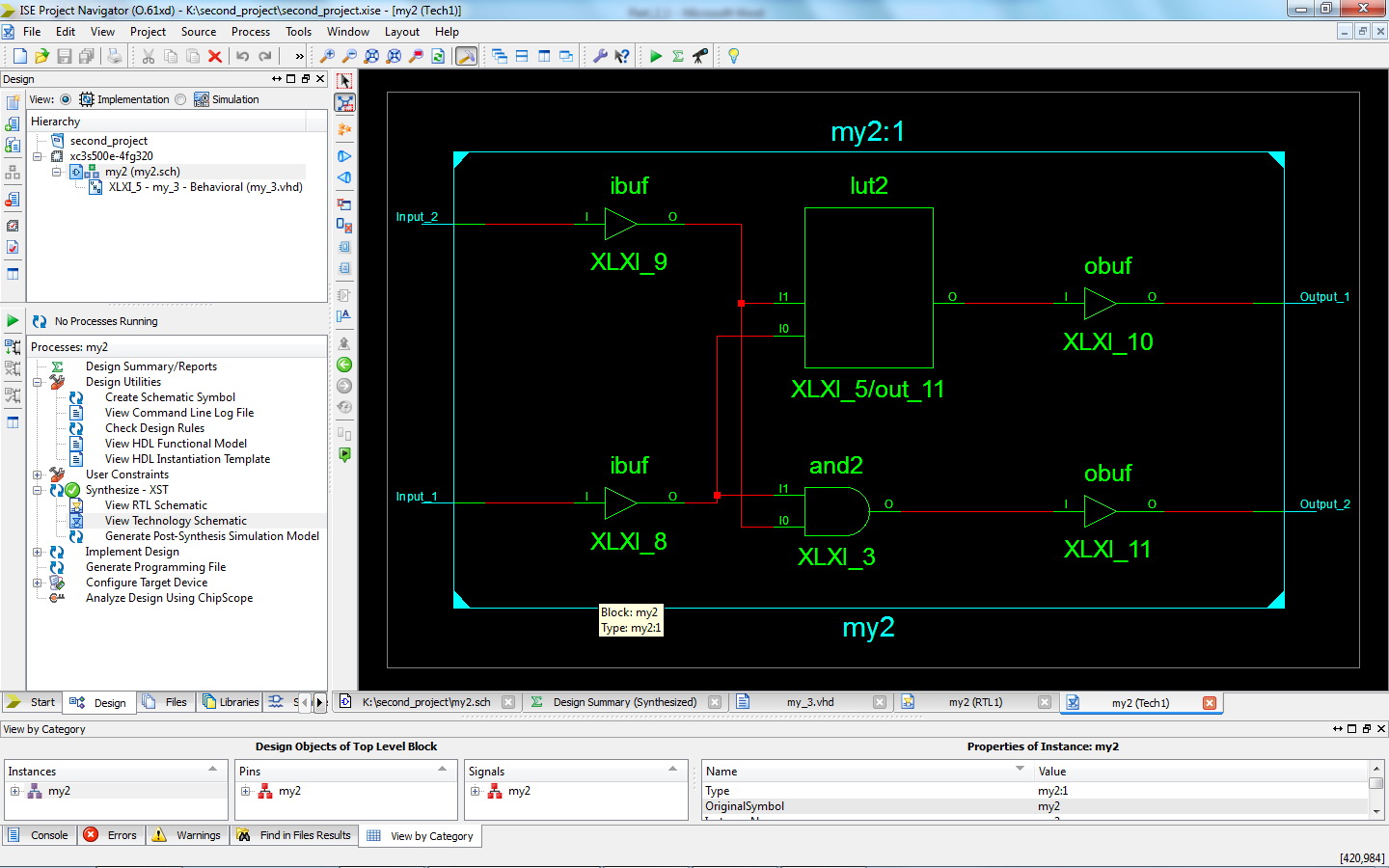Screen dimensions: 1389x868
Task: Click the Zoom In magnifier icon
Action: click(328, 56)
